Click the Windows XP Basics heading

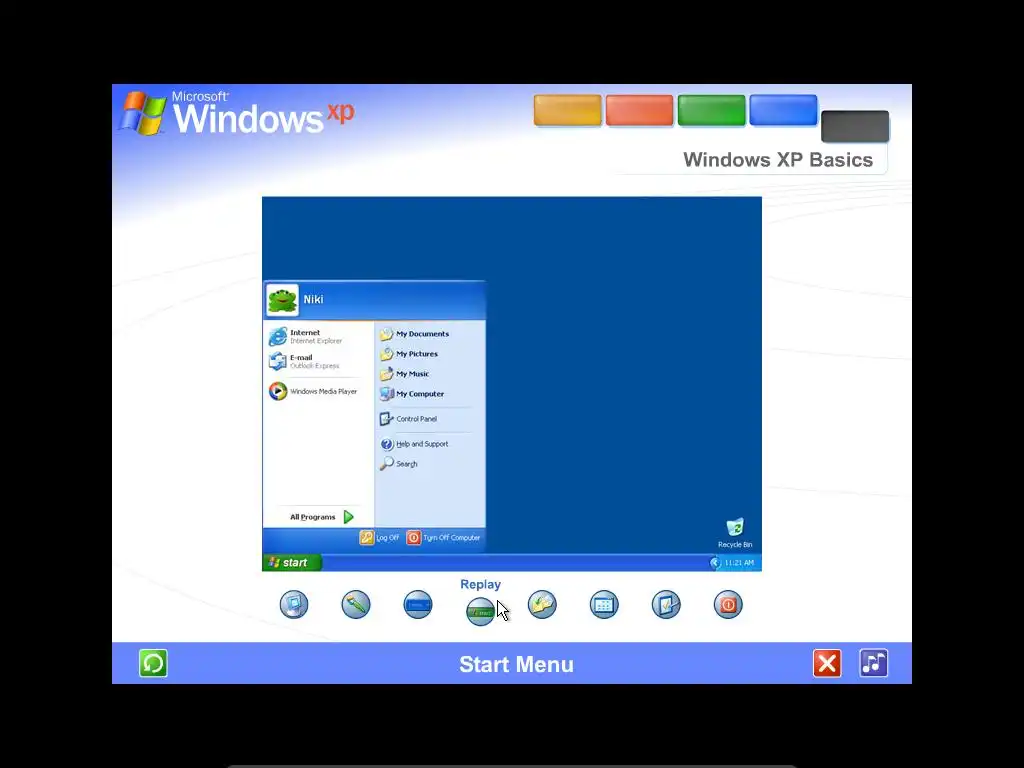[x=778, y=160]
